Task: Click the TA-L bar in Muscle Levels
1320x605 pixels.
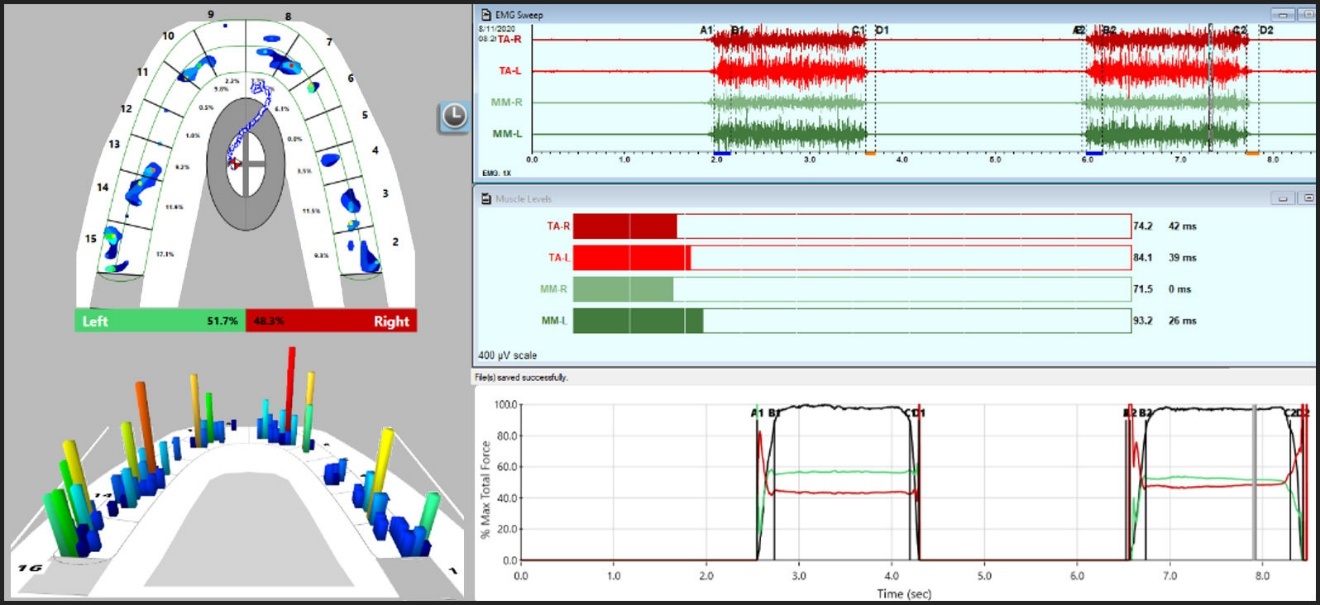Action: pos(632,258)
